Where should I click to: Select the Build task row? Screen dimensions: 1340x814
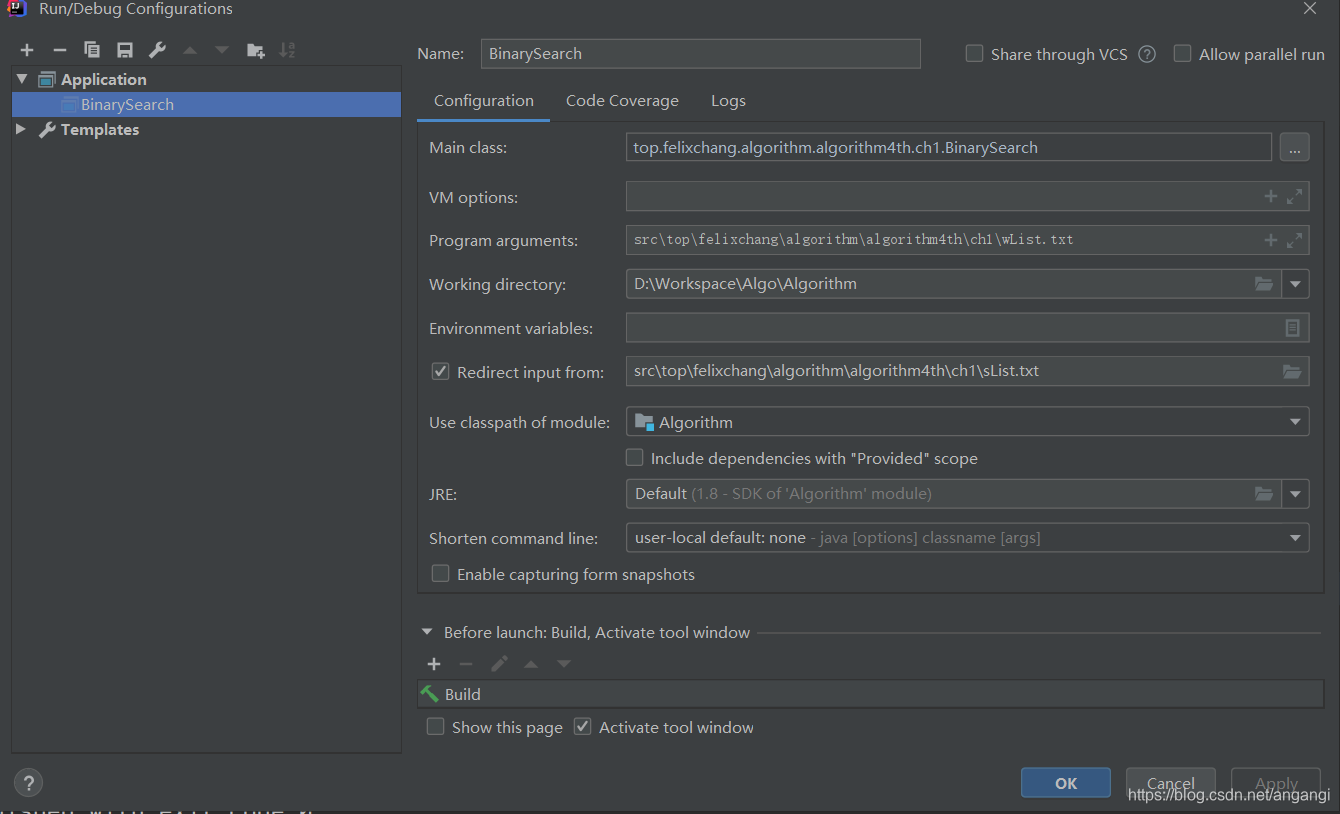pyautogui.click(x=870, y=694)
